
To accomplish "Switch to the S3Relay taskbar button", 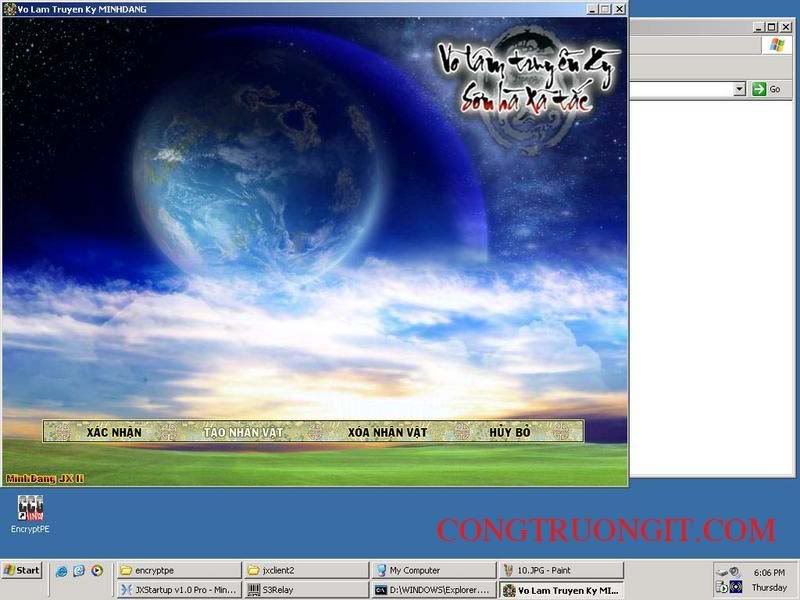I will pyautogui.click(x=306, y=590).
